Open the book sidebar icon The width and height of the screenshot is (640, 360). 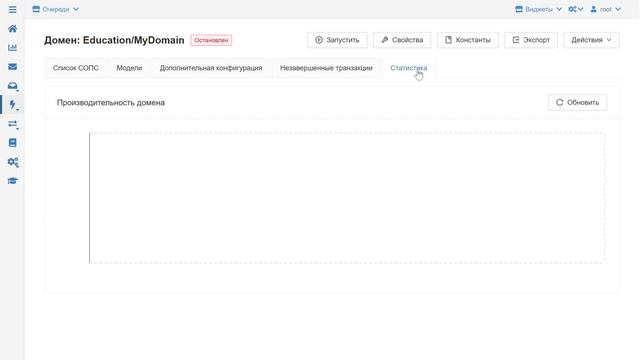(x=13, y=143)
